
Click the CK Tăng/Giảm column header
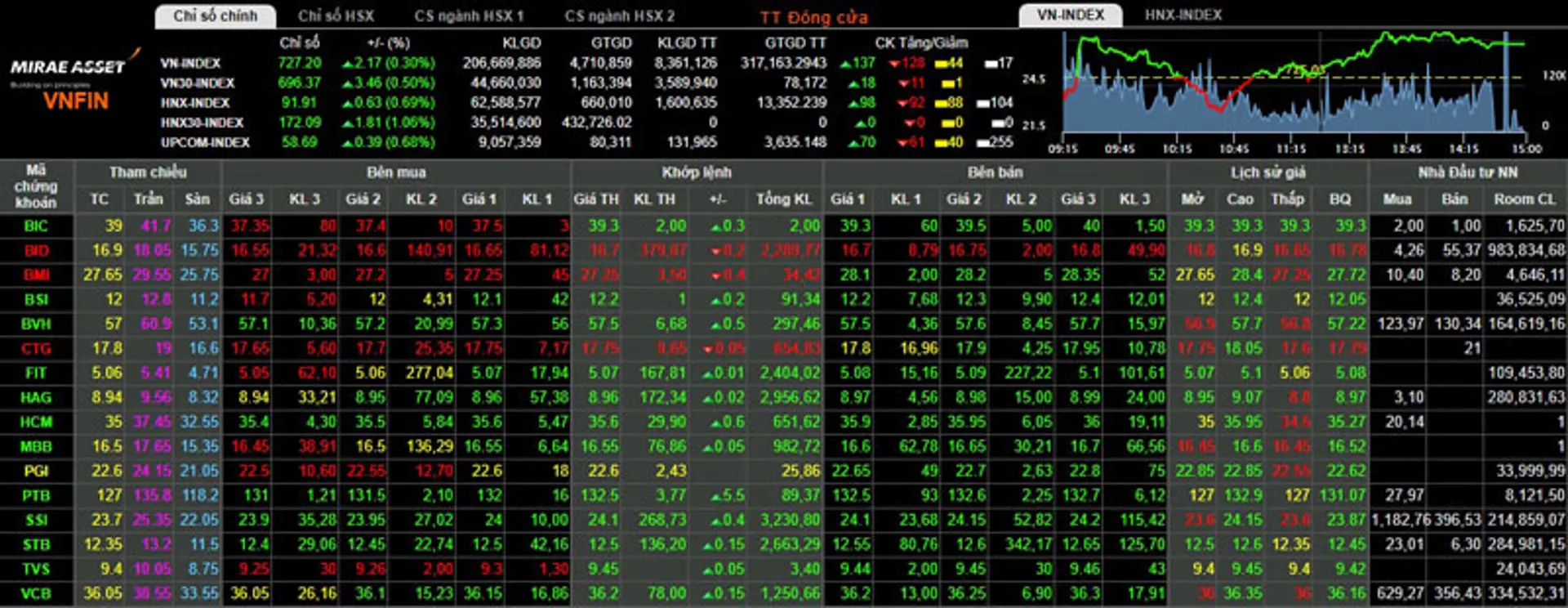[920, 42]
